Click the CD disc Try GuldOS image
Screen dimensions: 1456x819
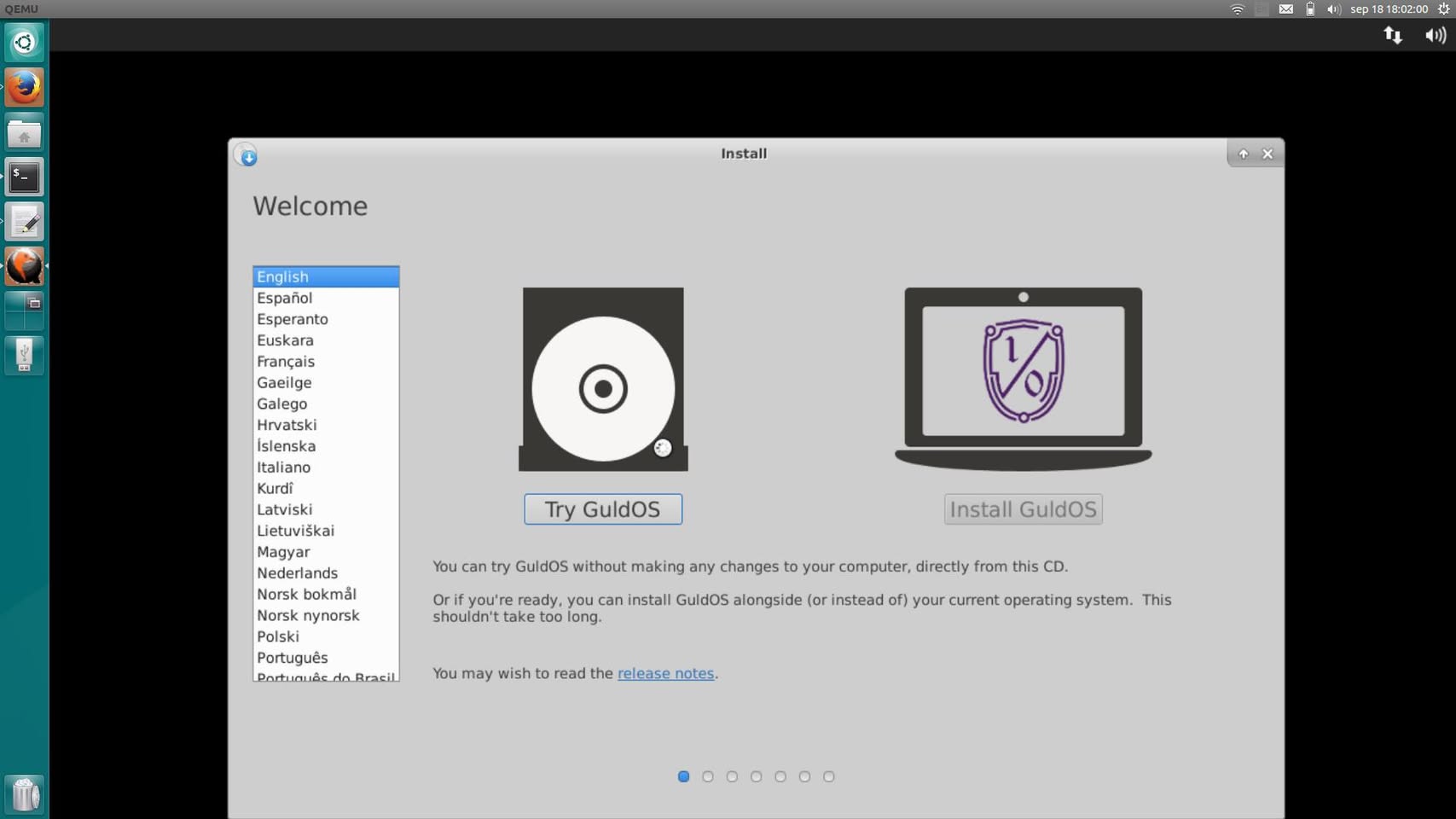coord(603,379)
